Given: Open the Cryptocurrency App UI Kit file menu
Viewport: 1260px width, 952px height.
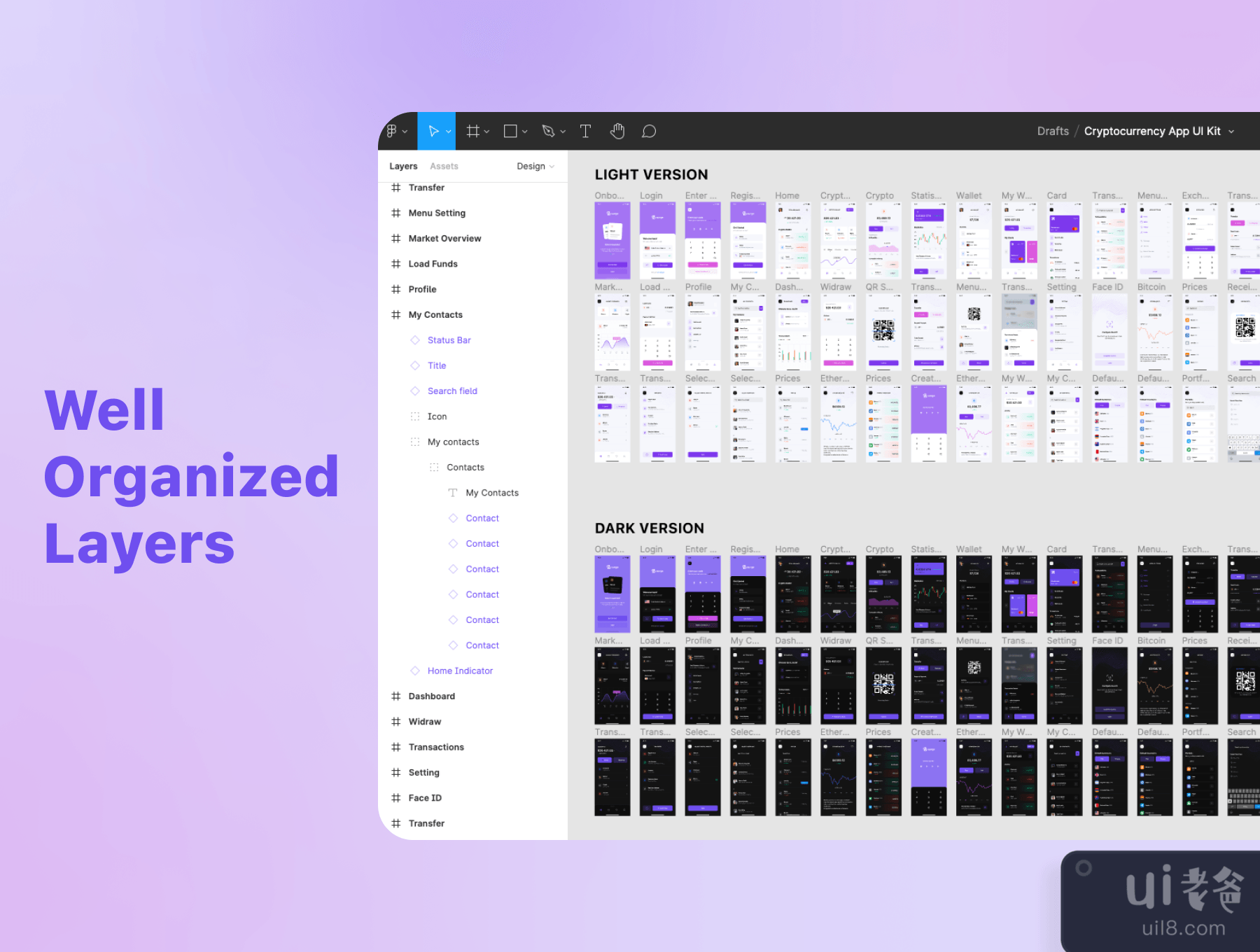Looking at the screenshot, I should [x=1158, y=131].
